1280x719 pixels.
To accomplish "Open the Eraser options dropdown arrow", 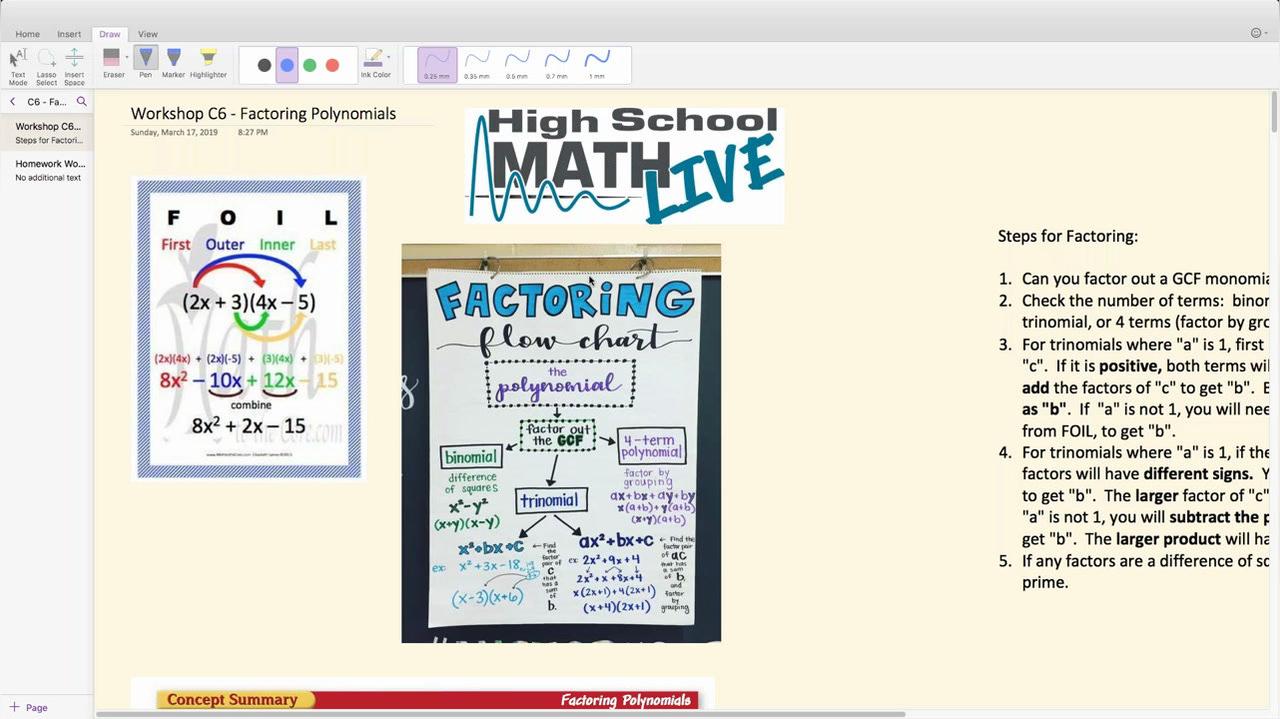I will (x=127, y=57).
